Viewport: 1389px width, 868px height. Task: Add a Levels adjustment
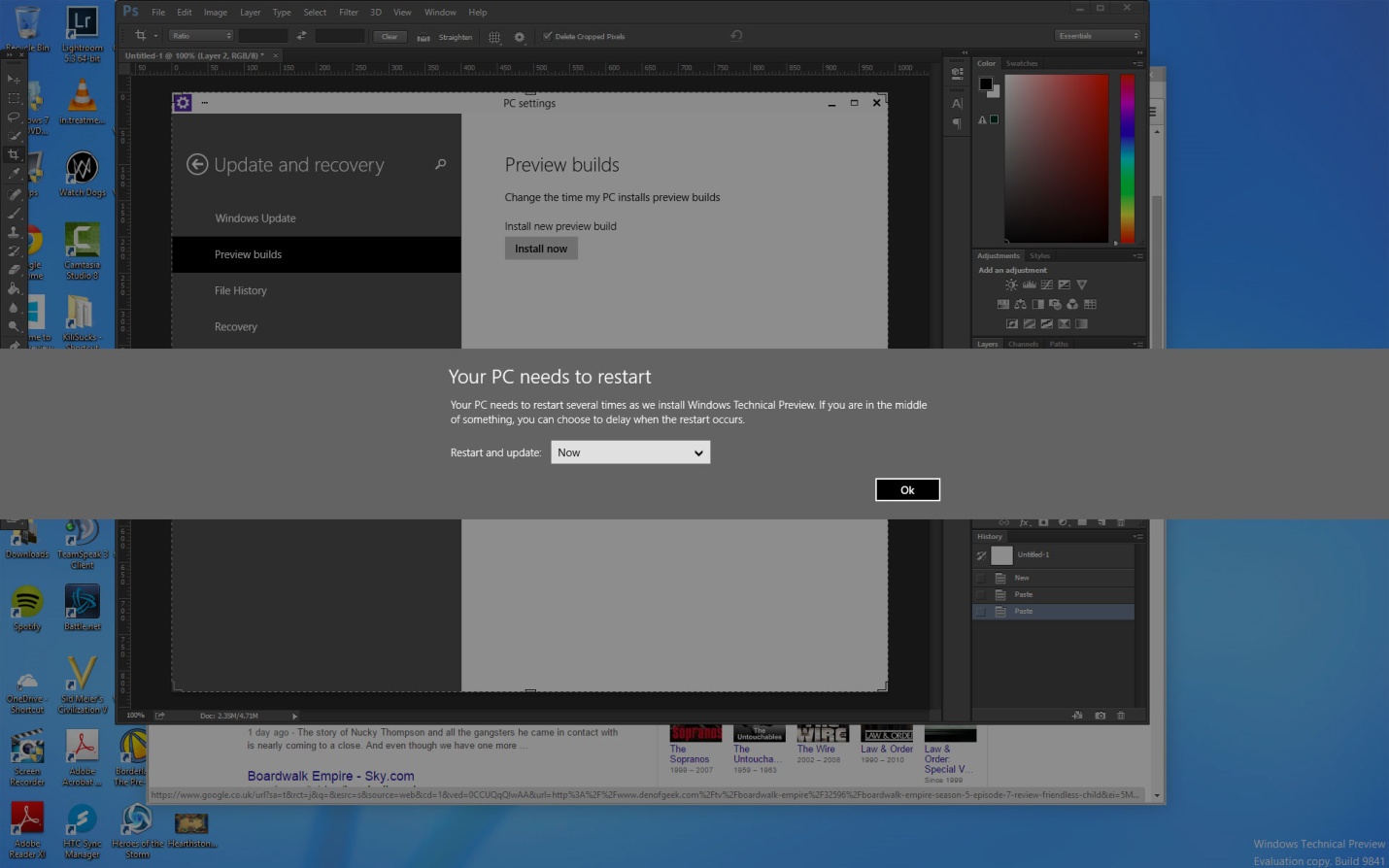[x=1029, y=284]
